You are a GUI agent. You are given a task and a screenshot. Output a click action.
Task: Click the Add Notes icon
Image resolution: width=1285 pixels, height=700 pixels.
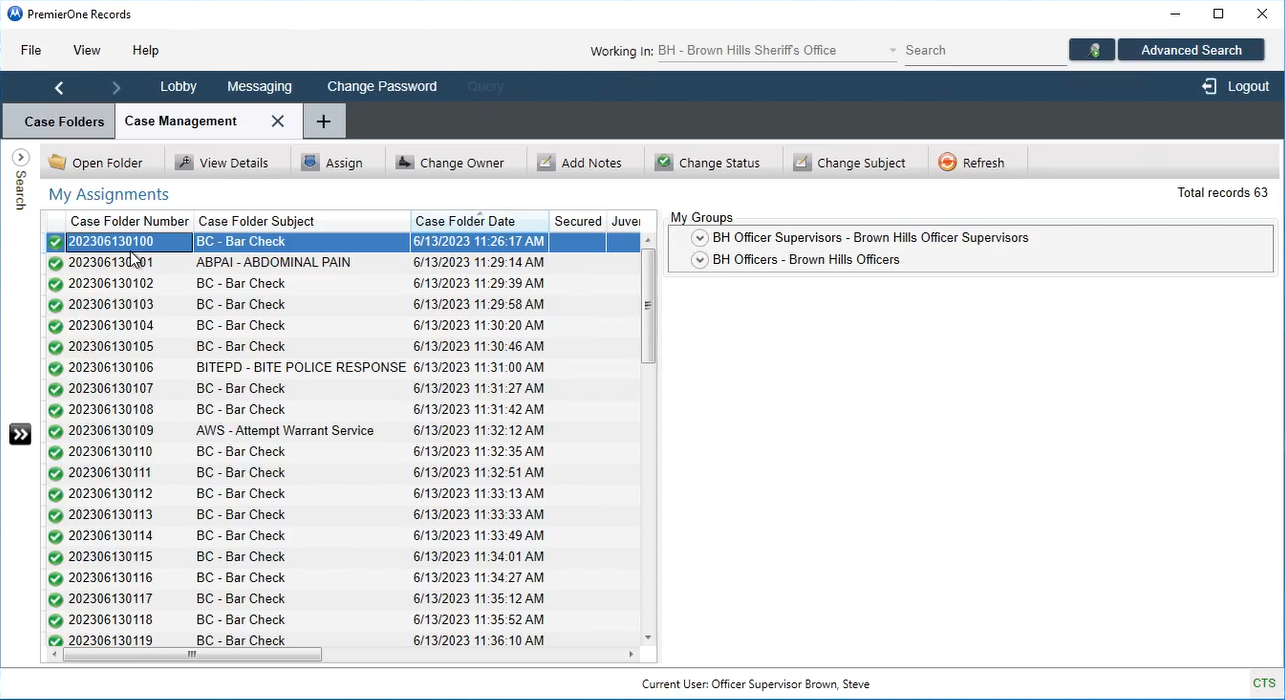coord(546,162)
